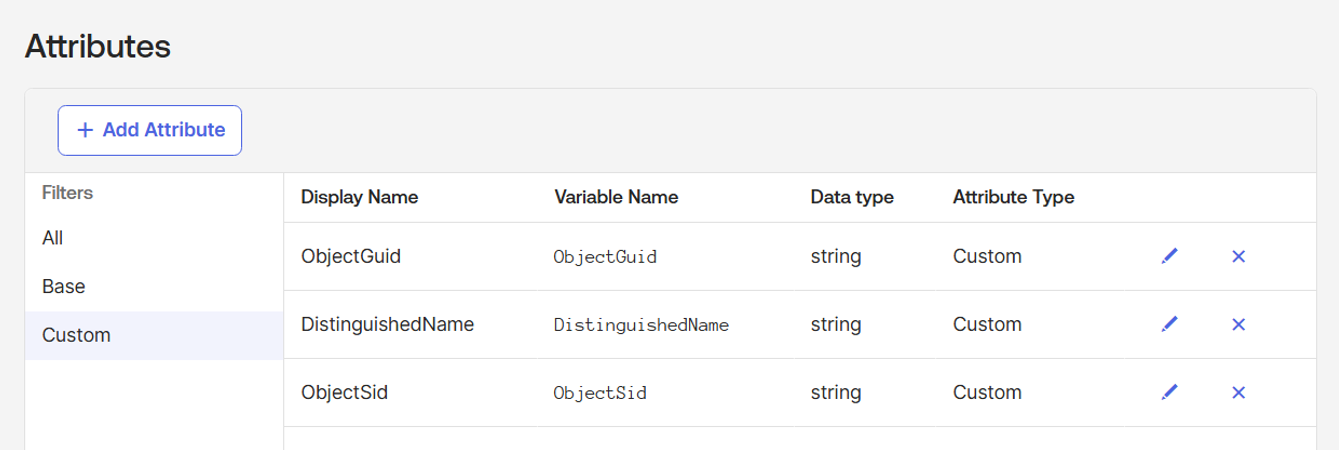The image size is (1339, 450).
Task: Click the ObjectGuid variable name code text
Action: coord(605,257)
